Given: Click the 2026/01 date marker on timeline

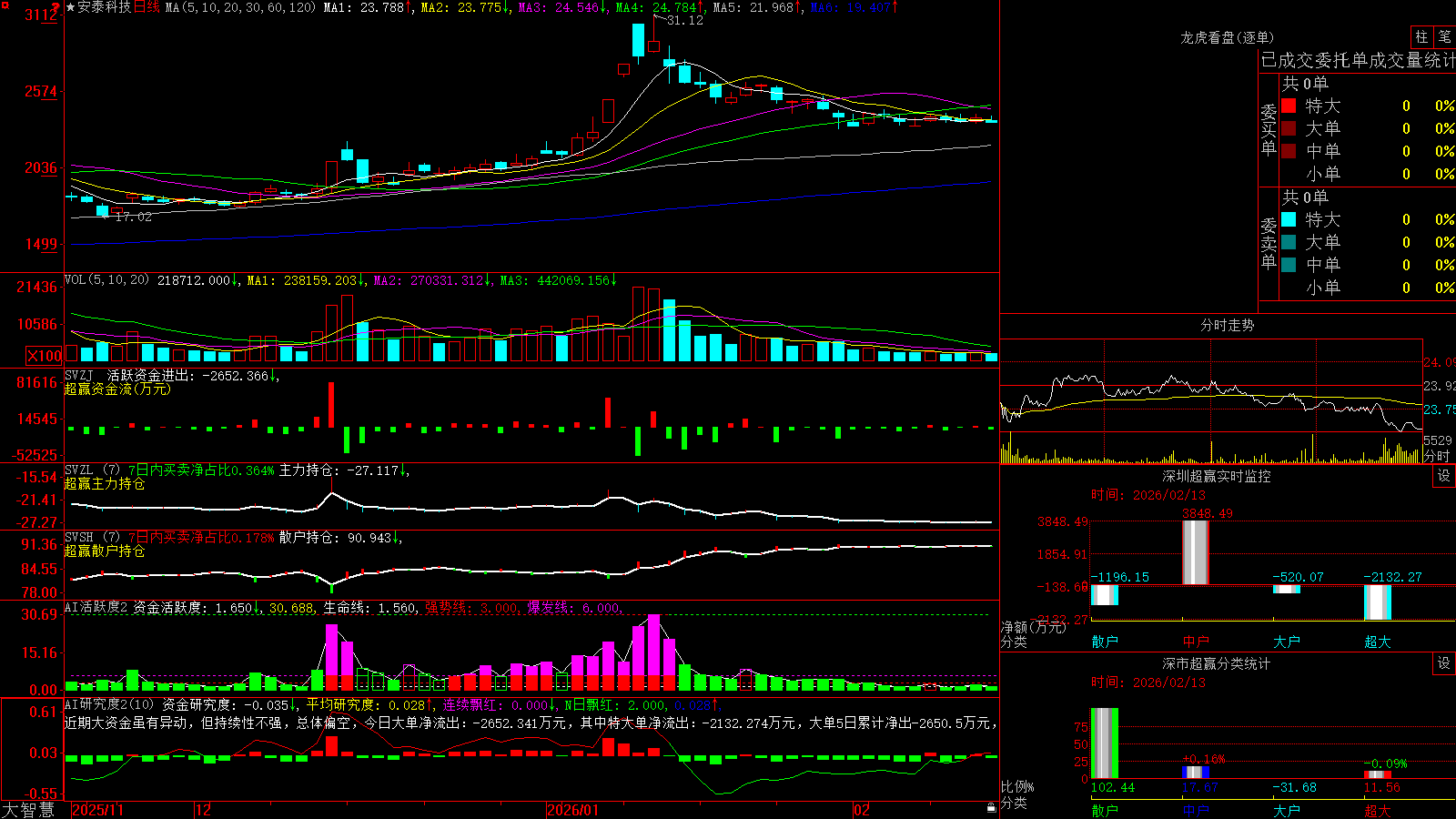Looking at the screenshot, I should pyautogui.click(x=573, y=810).
